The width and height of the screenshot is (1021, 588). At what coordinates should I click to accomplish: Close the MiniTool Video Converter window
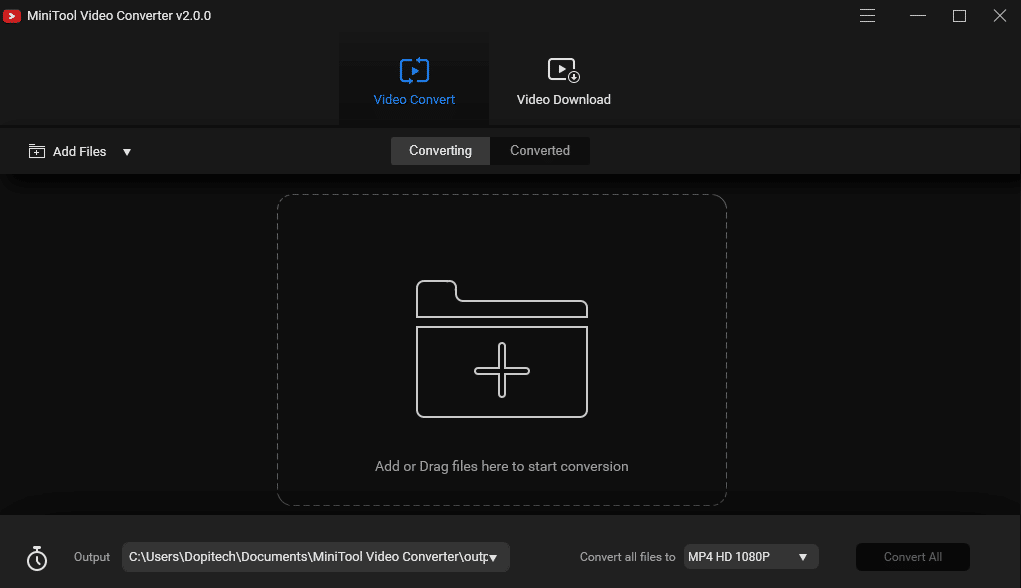tap(1000, 16)
